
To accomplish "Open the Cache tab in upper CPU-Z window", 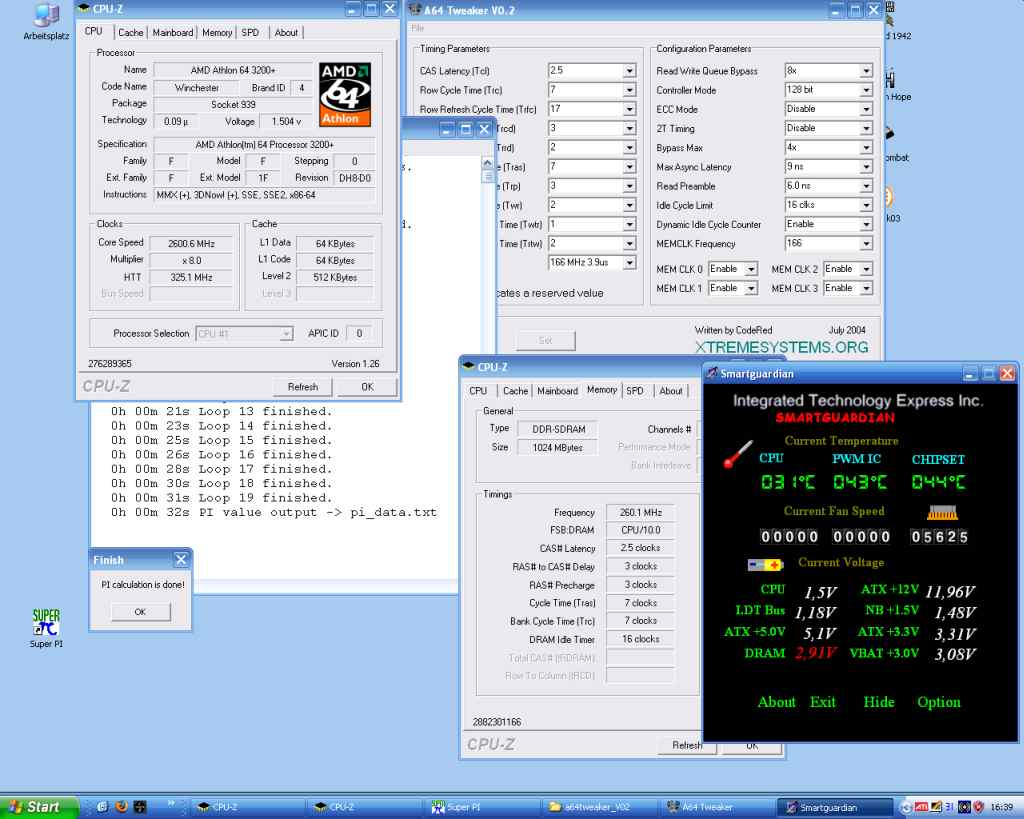I will click(131, 33).
